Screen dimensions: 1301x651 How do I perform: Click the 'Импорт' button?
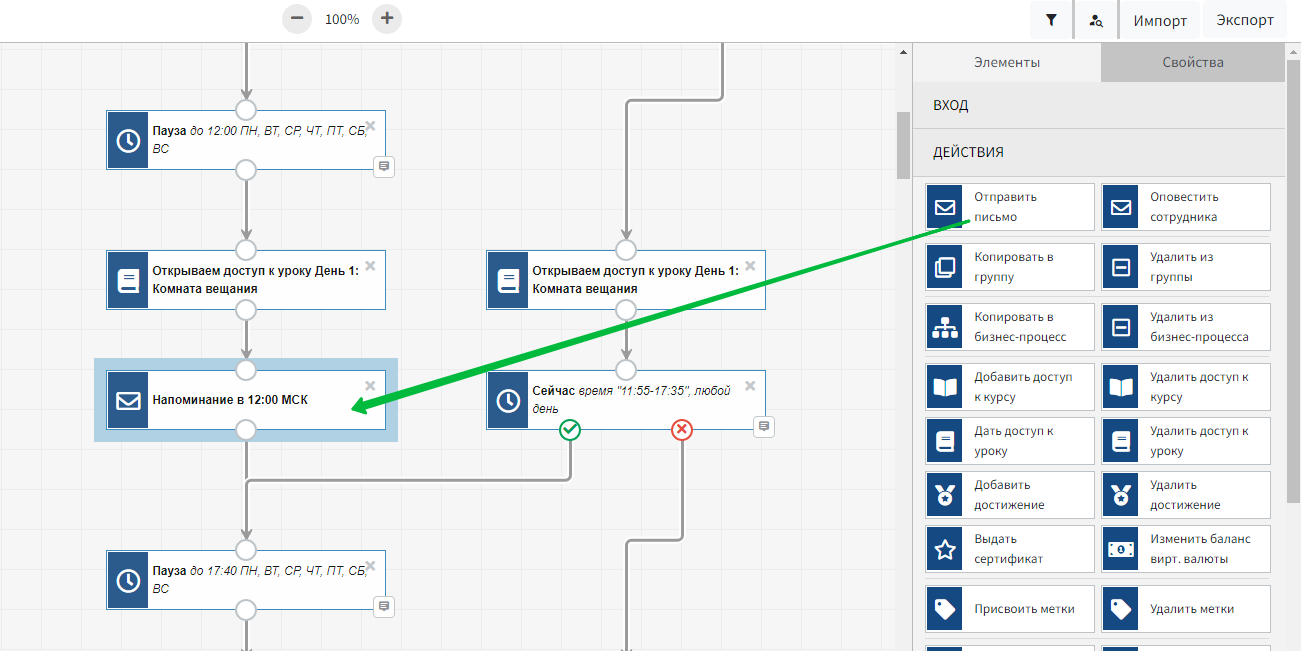1160,20
